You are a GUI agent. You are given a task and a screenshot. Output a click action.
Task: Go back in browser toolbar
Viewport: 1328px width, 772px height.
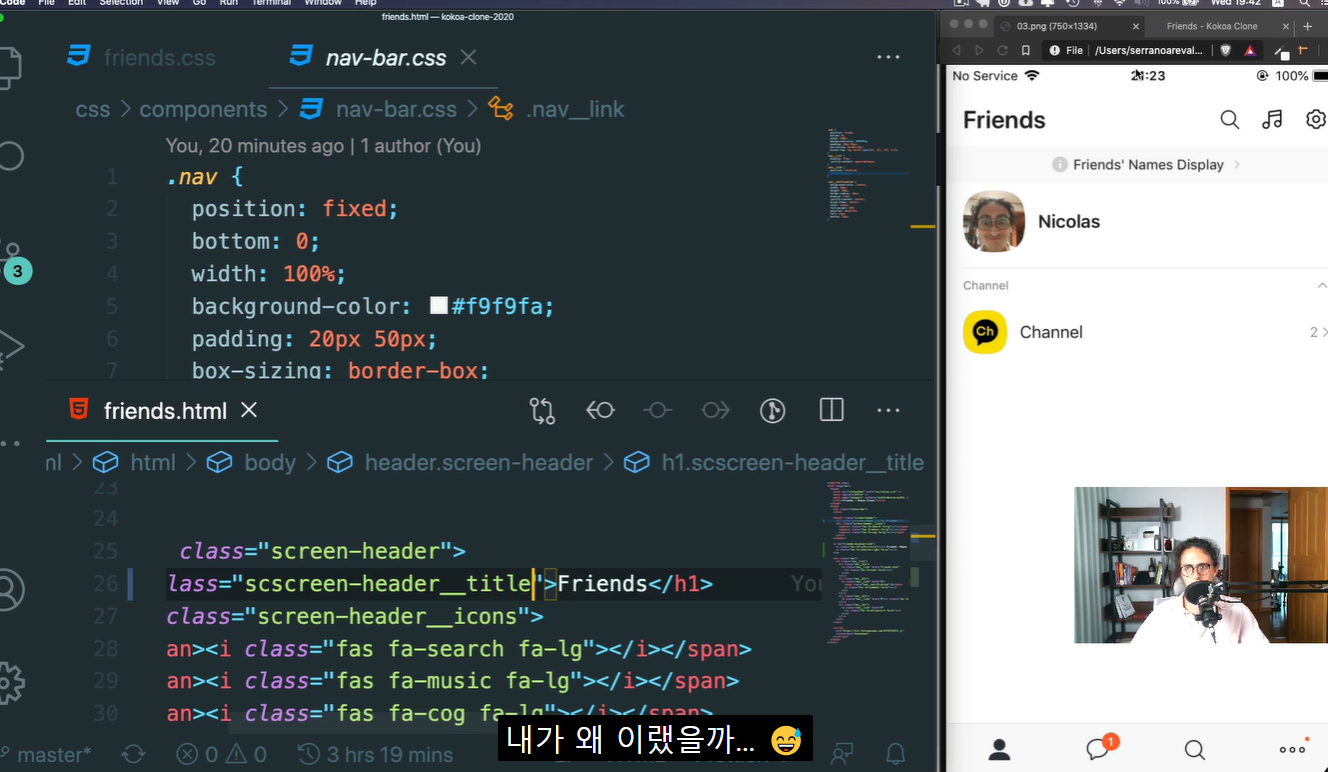pos(956,50)
